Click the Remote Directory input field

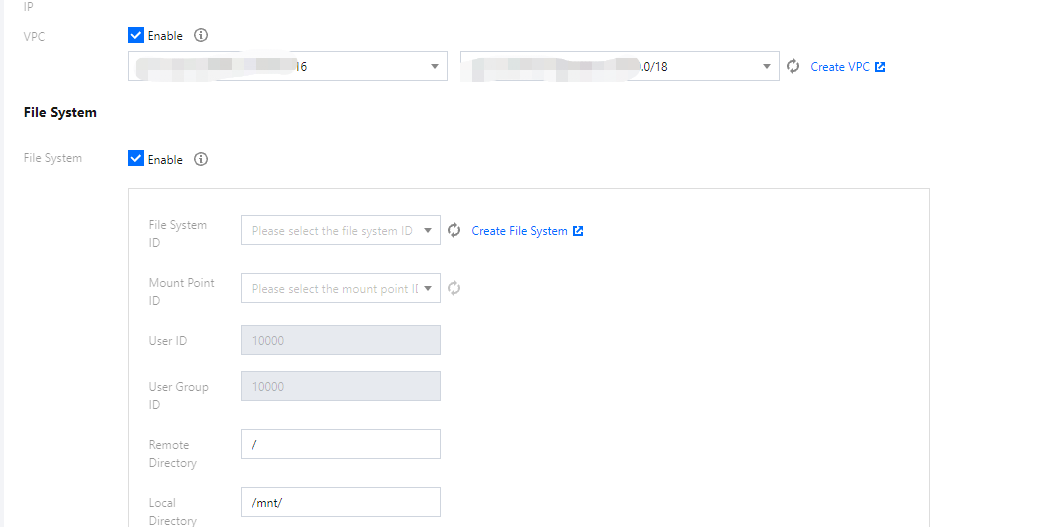point(340,445)
